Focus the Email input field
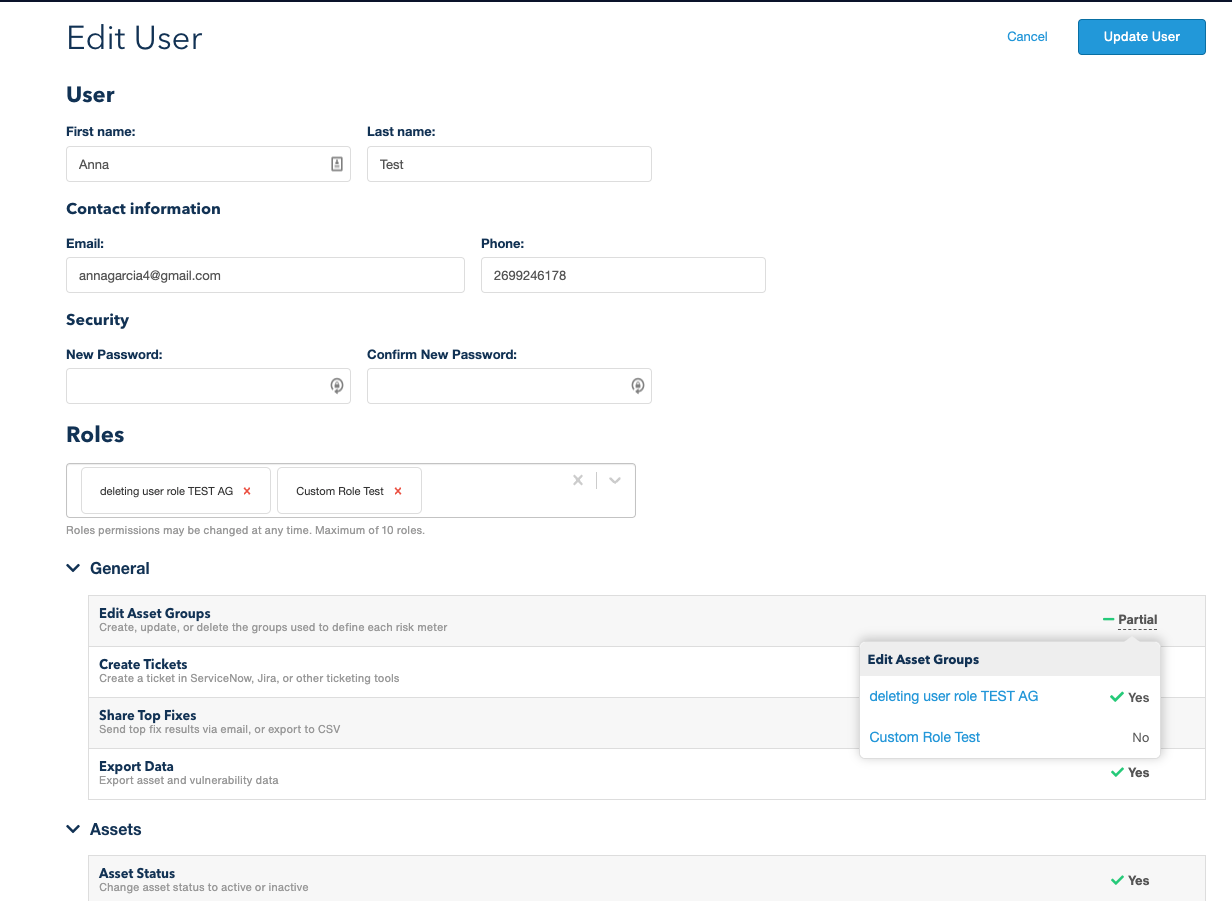Screen dimensions: 1232x901 tap(265, 275)
